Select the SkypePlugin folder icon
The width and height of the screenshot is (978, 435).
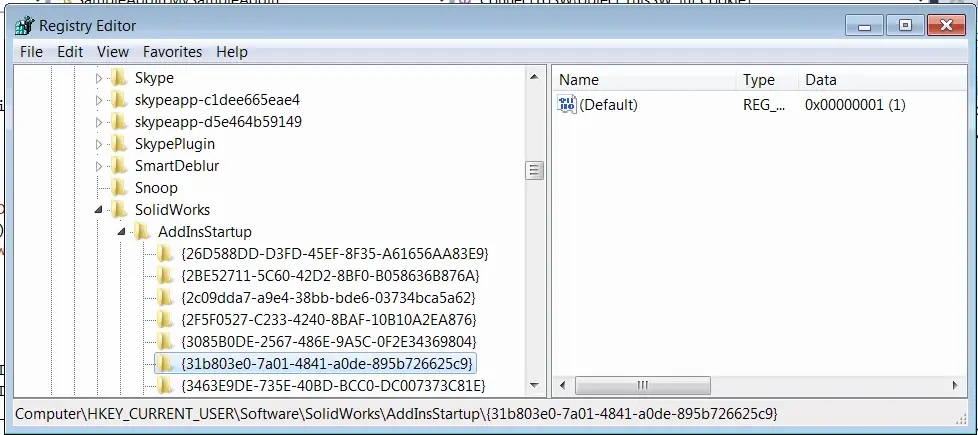pos(119,144)
